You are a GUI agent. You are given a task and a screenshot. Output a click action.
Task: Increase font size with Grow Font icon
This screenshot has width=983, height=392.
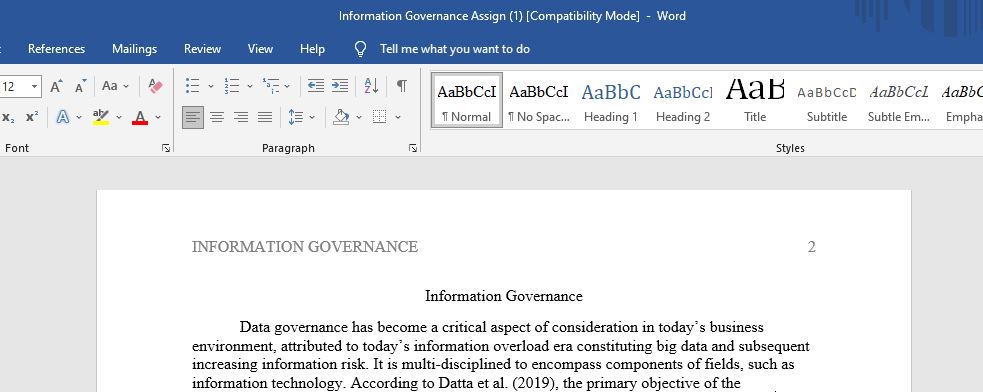coord(56,86)
